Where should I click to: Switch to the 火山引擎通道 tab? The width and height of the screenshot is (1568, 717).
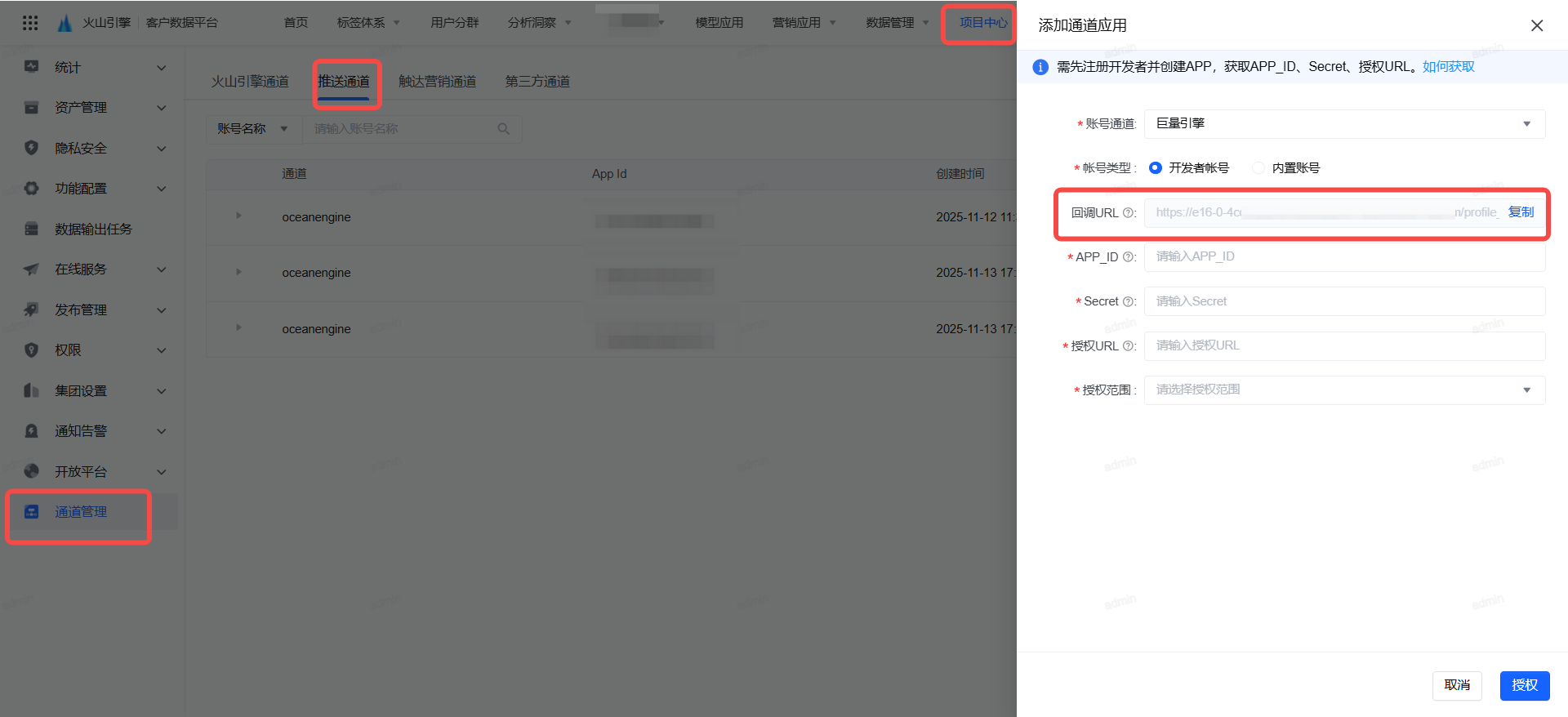click(250, 82)
